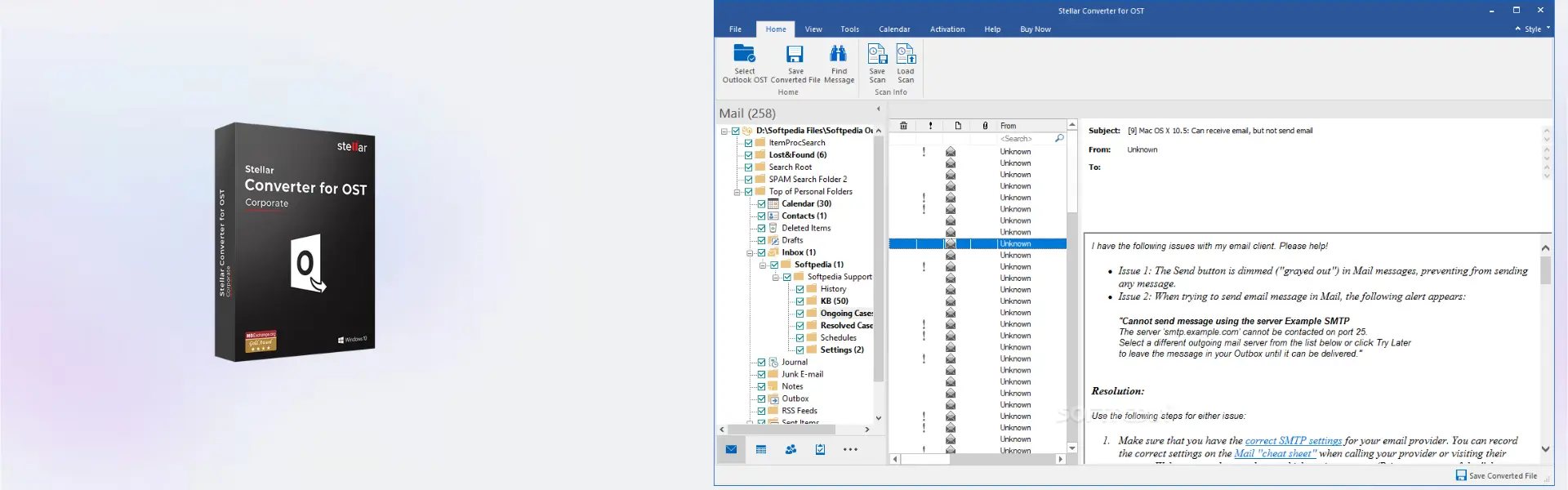1568x490 pixels.
Task: Click the From search input field
Action: pyautogui.click(x=1027, y=139)
